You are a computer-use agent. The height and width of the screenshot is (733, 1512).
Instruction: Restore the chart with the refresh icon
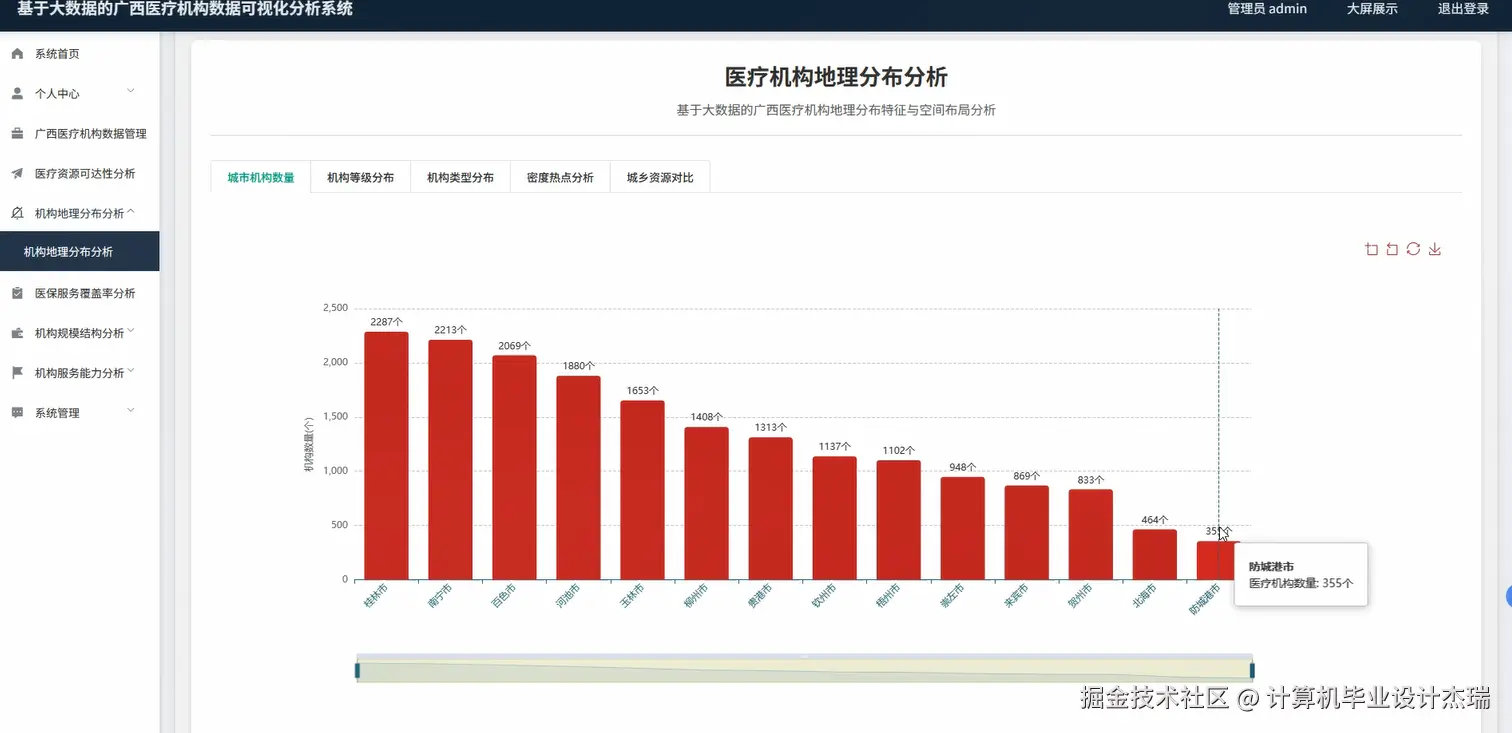tap(1413, 249)
